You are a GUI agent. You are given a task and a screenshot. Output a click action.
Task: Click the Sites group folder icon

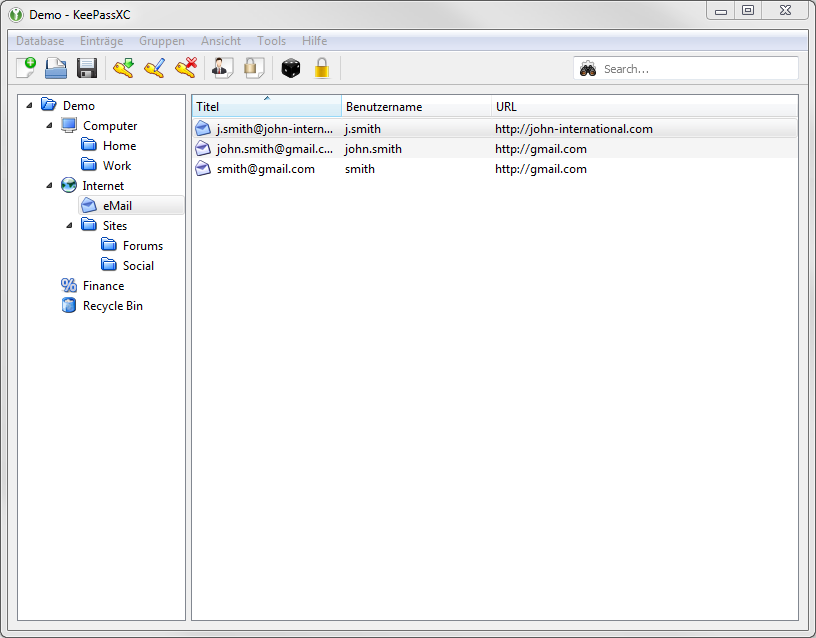pos(89,225)
